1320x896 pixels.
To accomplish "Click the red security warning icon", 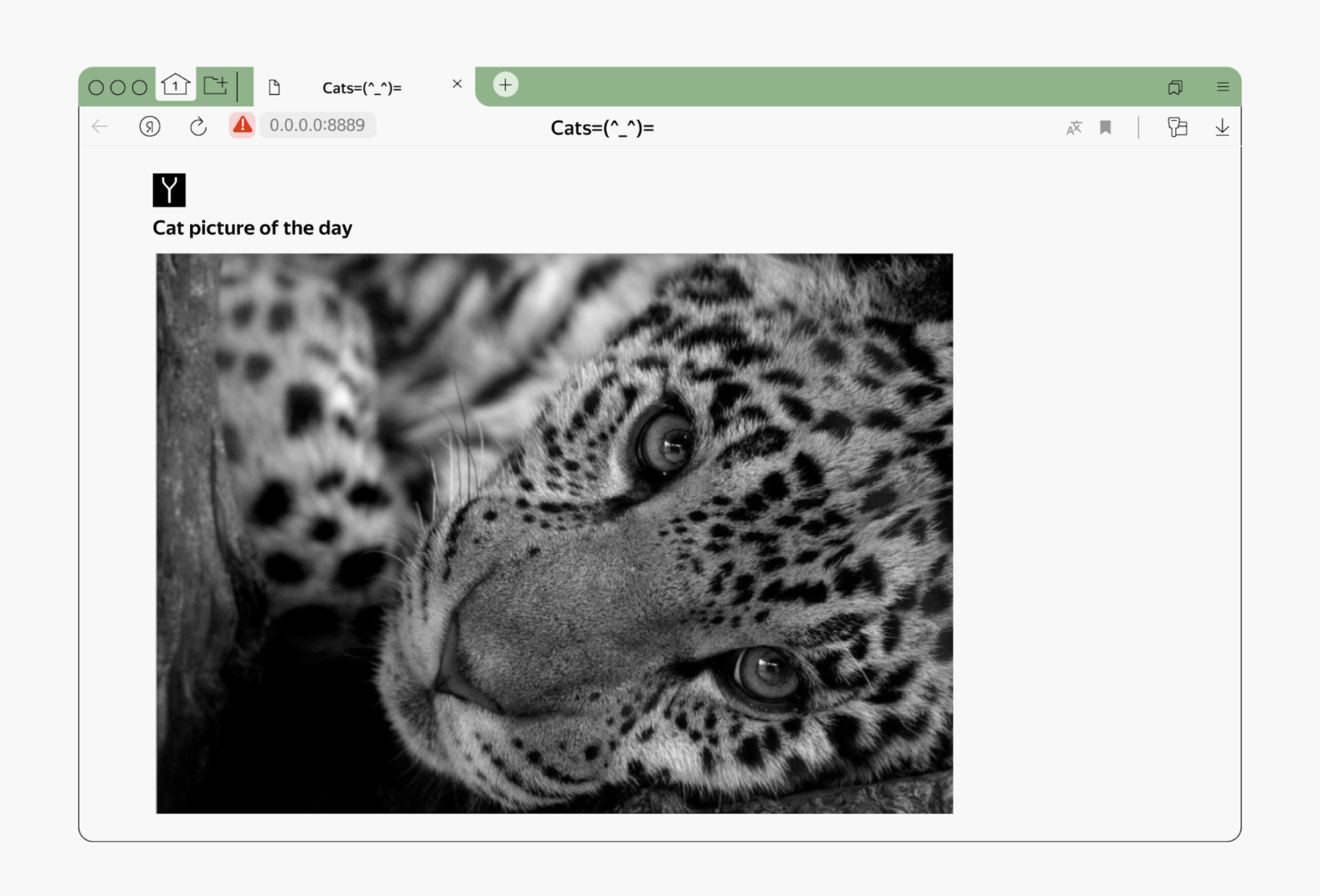I will tap(243, 125).
